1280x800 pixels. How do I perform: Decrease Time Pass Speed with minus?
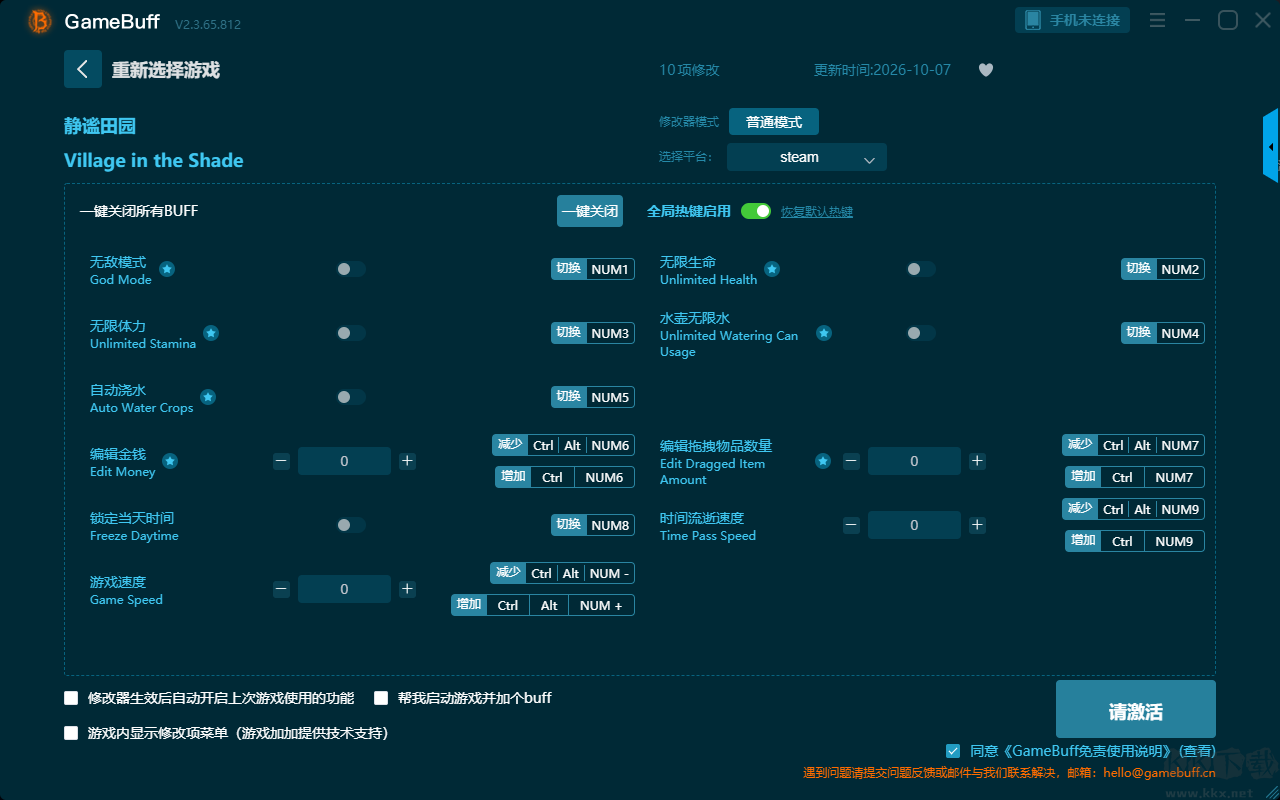851,525
